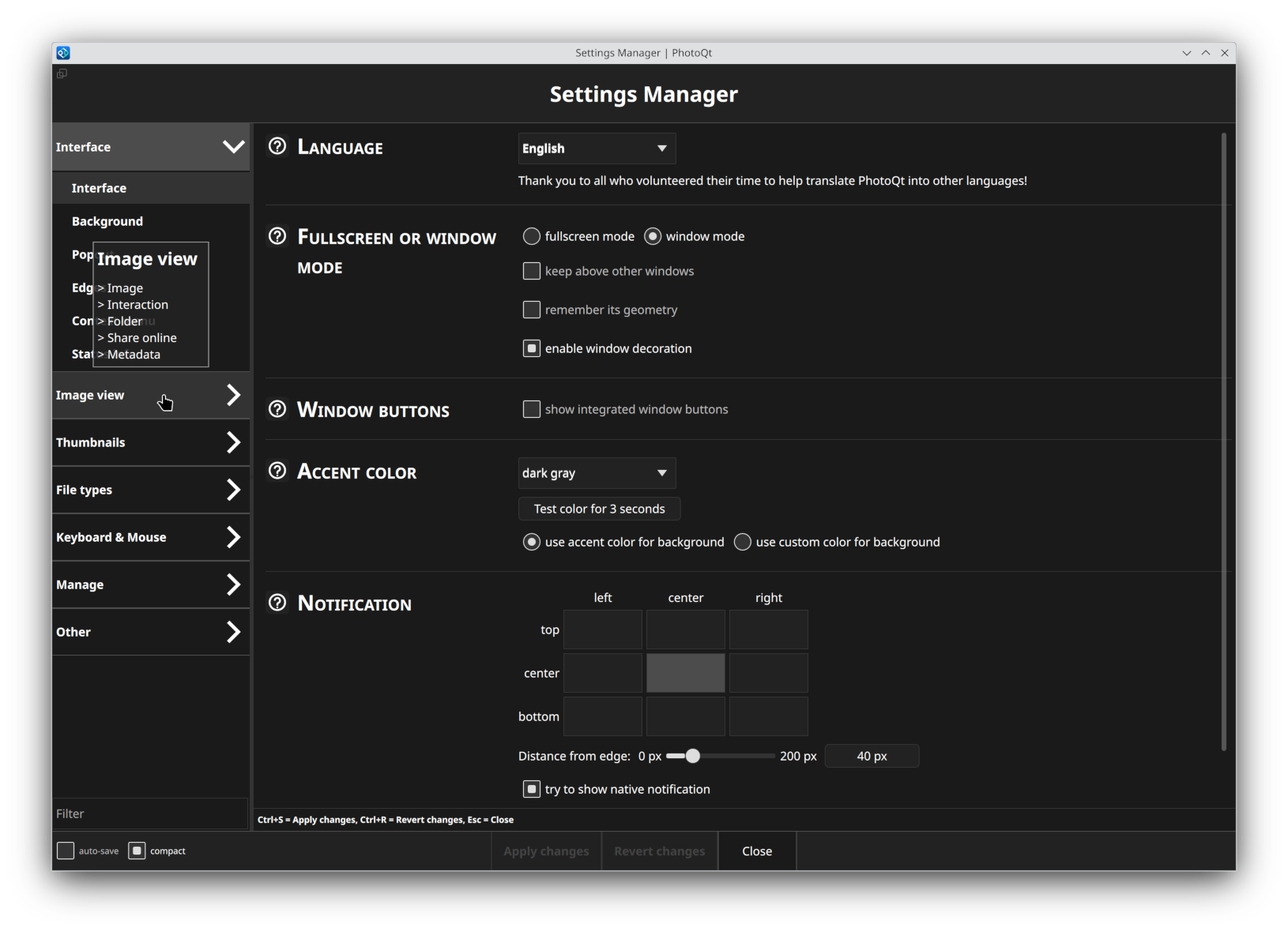Open the dark gray accent color dropdown
This screenshot has height=932, width=1288.
(597, 473)
